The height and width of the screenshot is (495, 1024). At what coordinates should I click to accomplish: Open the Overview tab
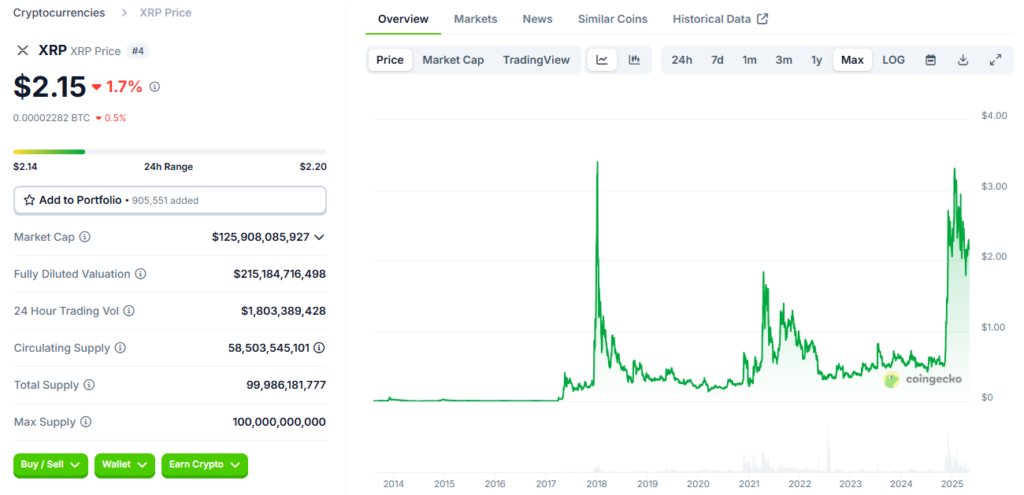(x=403, y=19)
